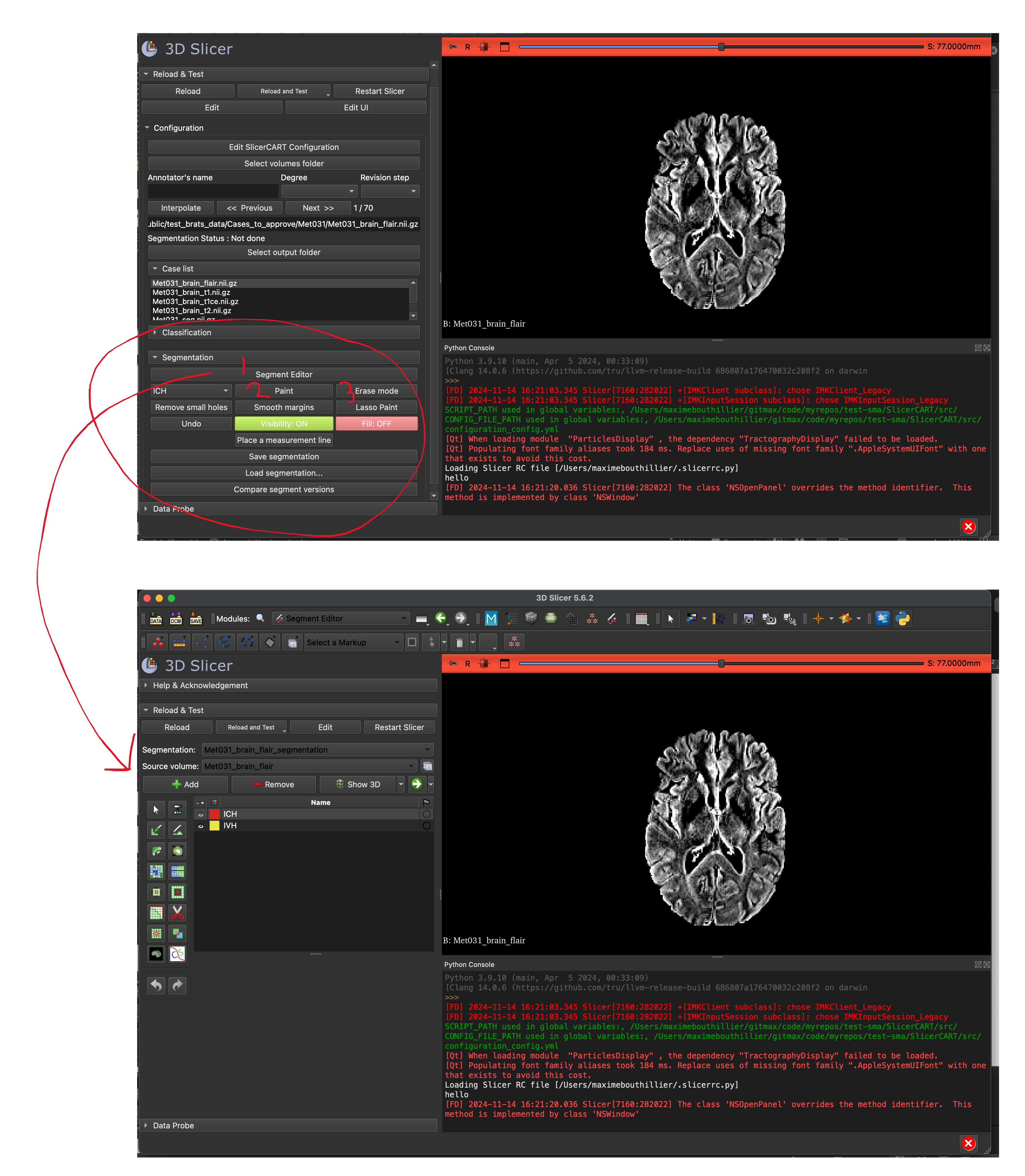Select the Hollow effect icon
This screenshot has height=1176, width=1025.
click(x=178, y=892)
